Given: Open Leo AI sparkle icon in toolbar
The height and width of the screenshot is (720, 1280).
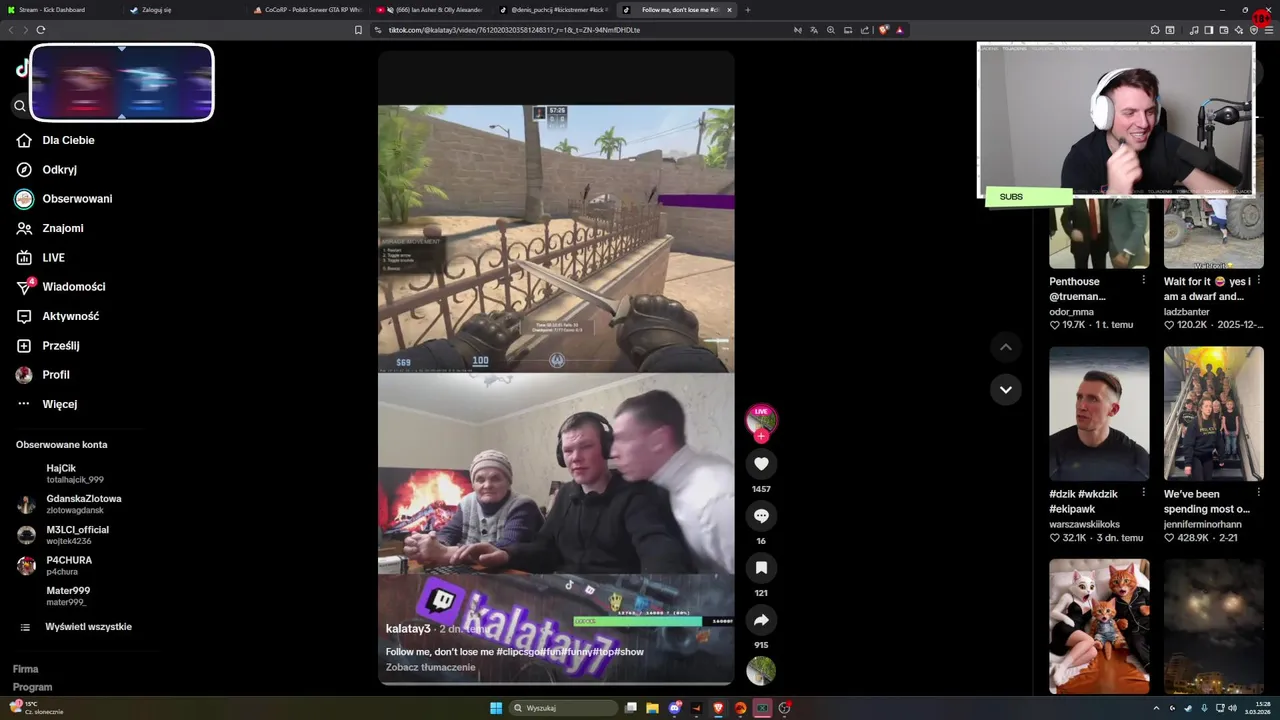Looking at the screenshot, I should [x=1240, y=30].
